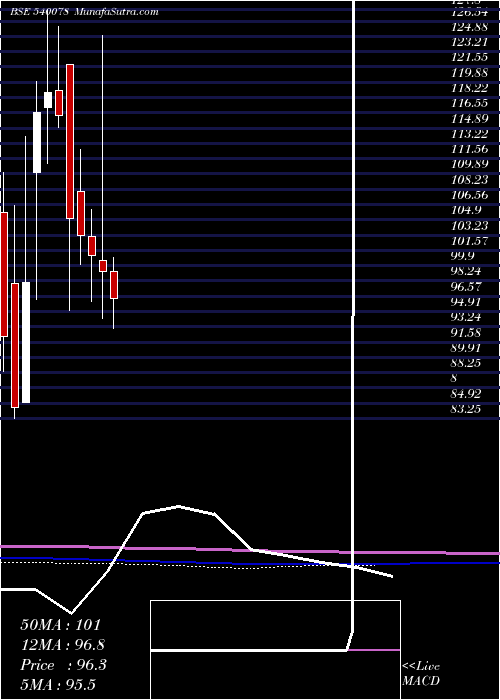This screenshot has width=500, height=700.
Task: Select the 89.91 price level
Action: 466,347
